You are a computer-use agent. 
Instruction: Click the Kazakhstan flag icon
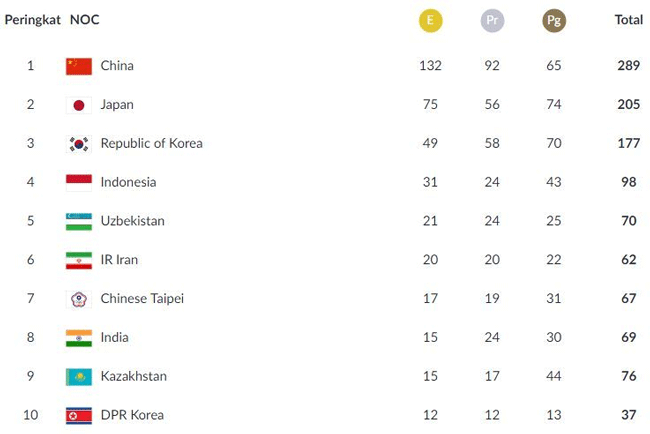(x=79, y=377)
